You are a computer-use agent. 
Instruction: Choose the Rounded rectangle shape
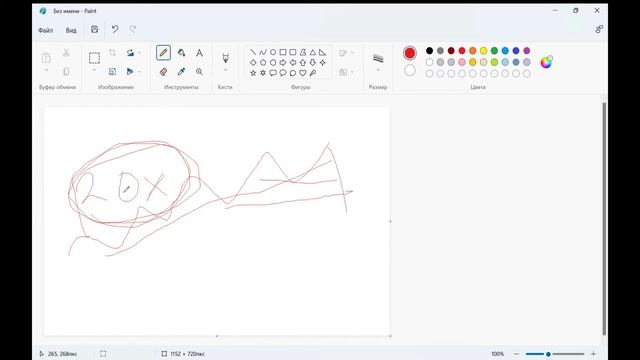pos(293,52)
